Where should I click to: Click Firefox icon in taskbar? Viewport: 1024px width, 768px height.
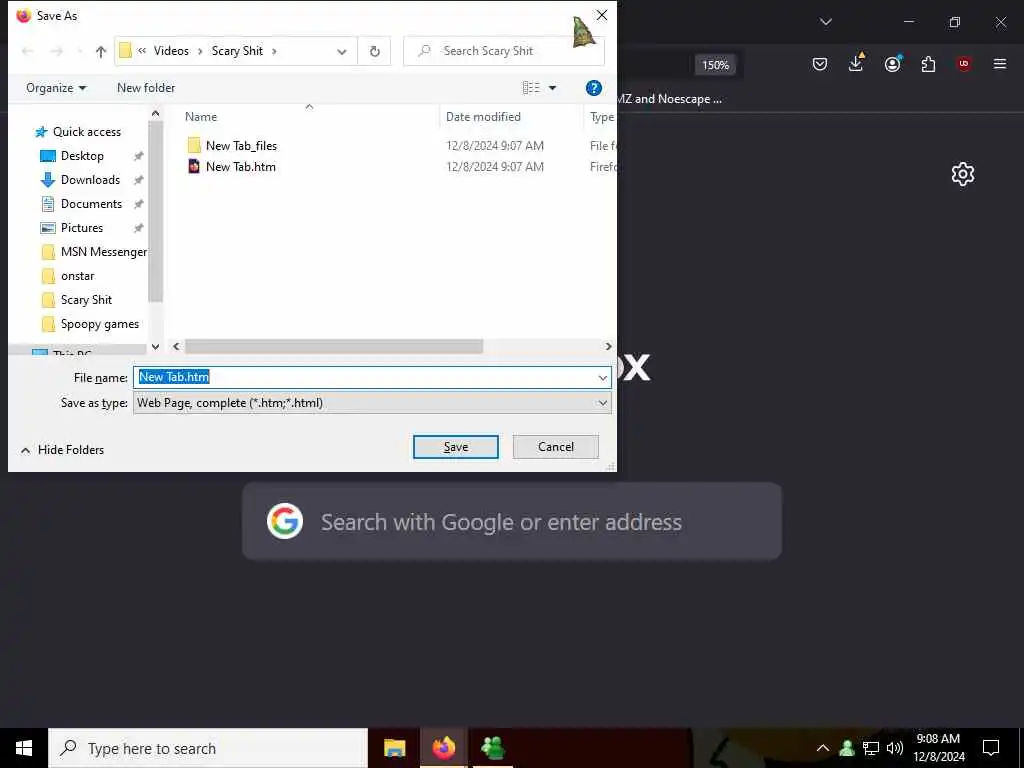tap(443, 748)
